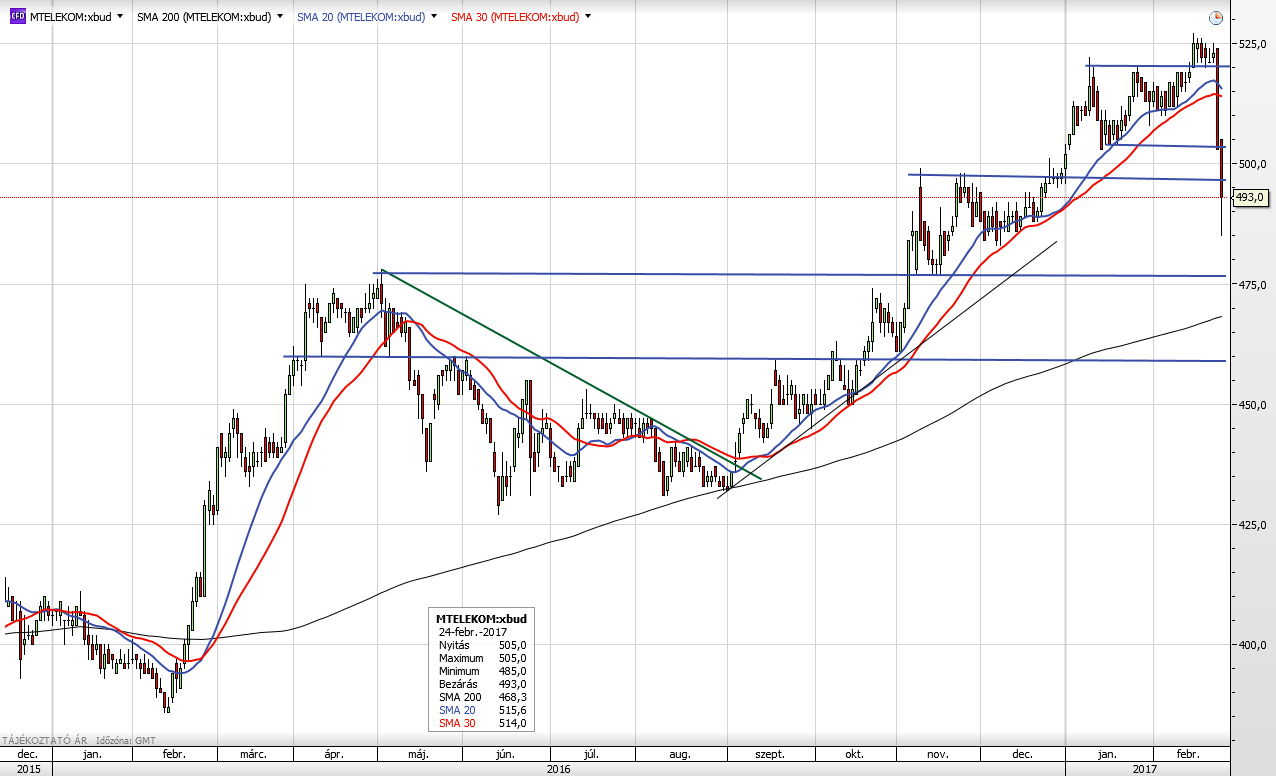1276x776 pixels.
Task: Click the TÁJÉKOZTATÓ ÁR label
Action: [43, 740]
